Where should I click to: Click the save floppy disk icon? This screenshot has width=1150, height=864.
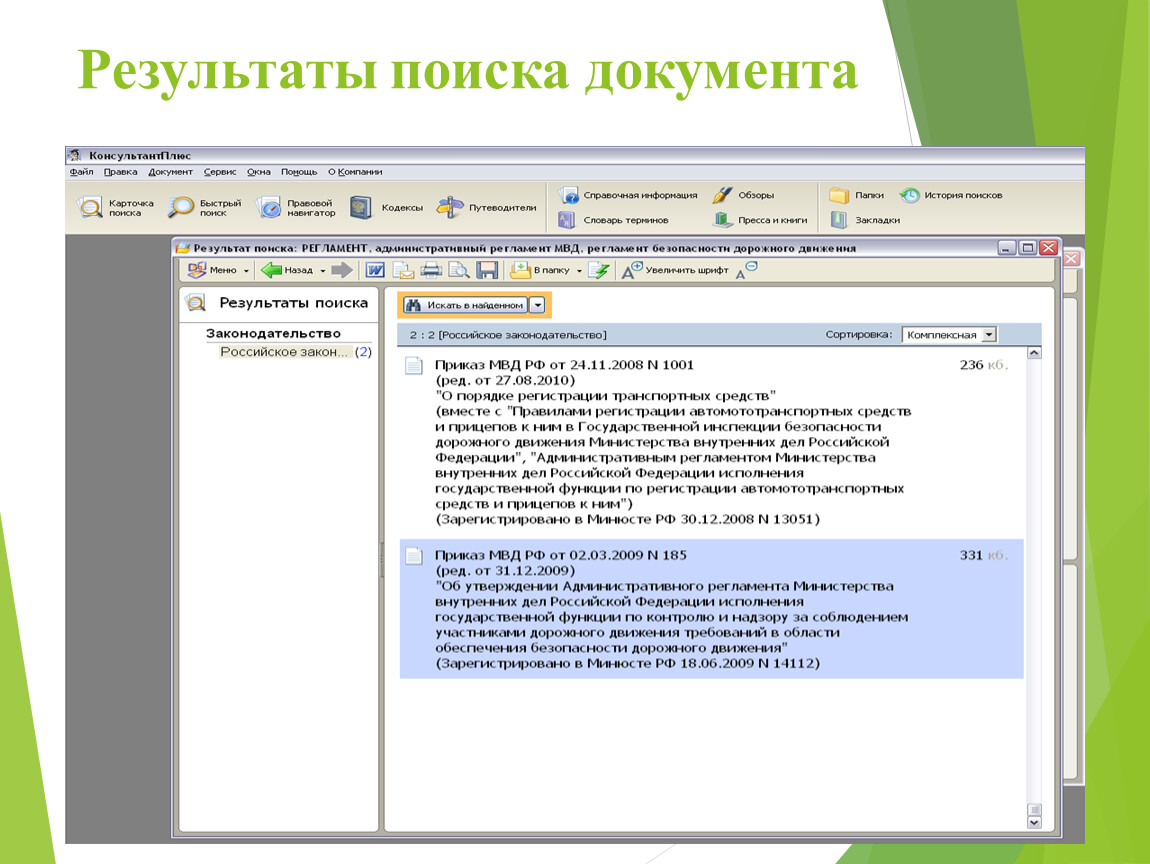click(487, 270)
